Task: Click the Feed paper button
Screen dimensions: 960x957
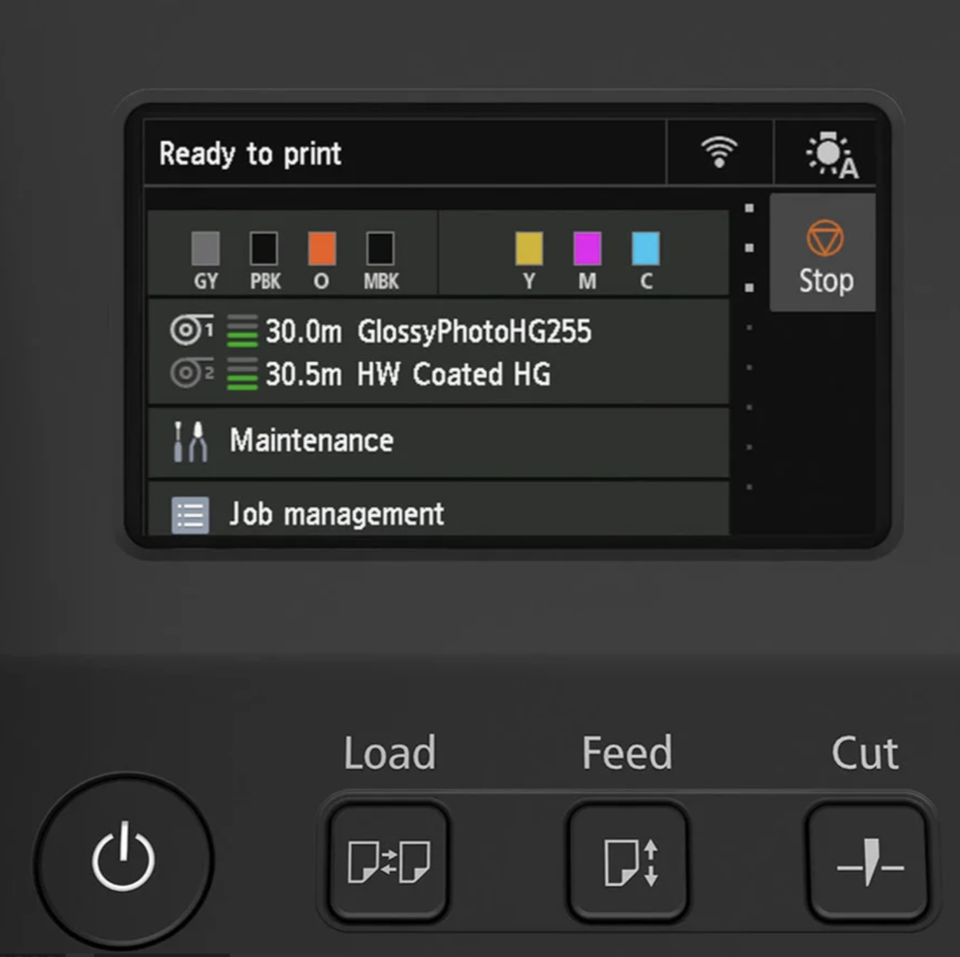Action: tap(628, 862)
